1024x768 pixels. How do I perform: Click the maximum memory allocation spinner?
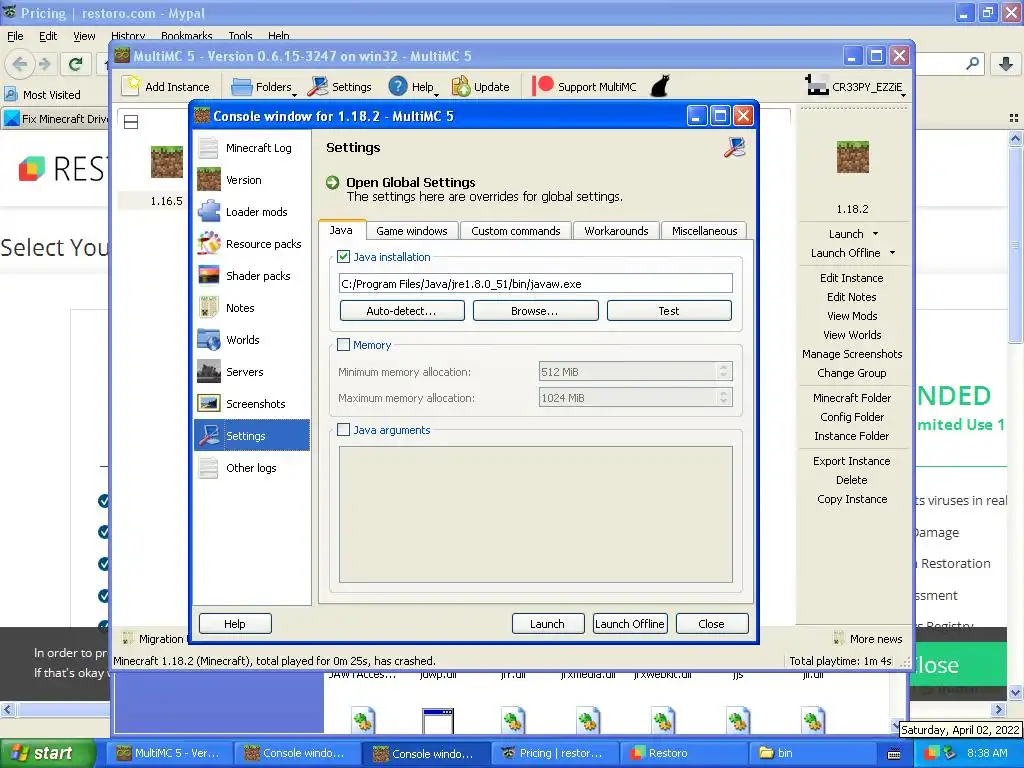click(723, 398)
